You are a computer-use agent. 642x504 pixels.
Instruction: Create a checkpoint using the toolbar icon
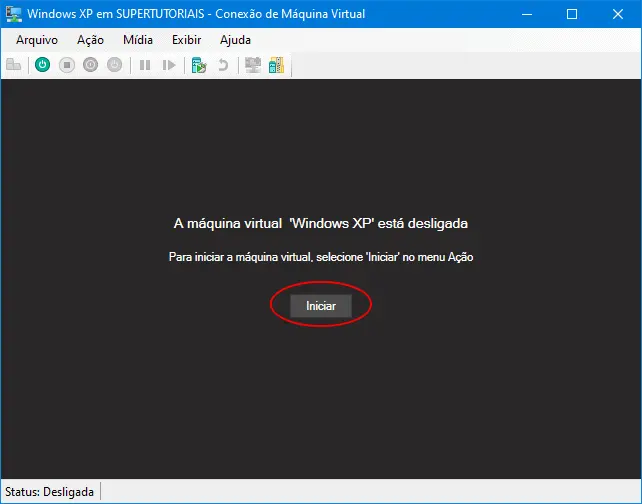(x=199, y=65)
